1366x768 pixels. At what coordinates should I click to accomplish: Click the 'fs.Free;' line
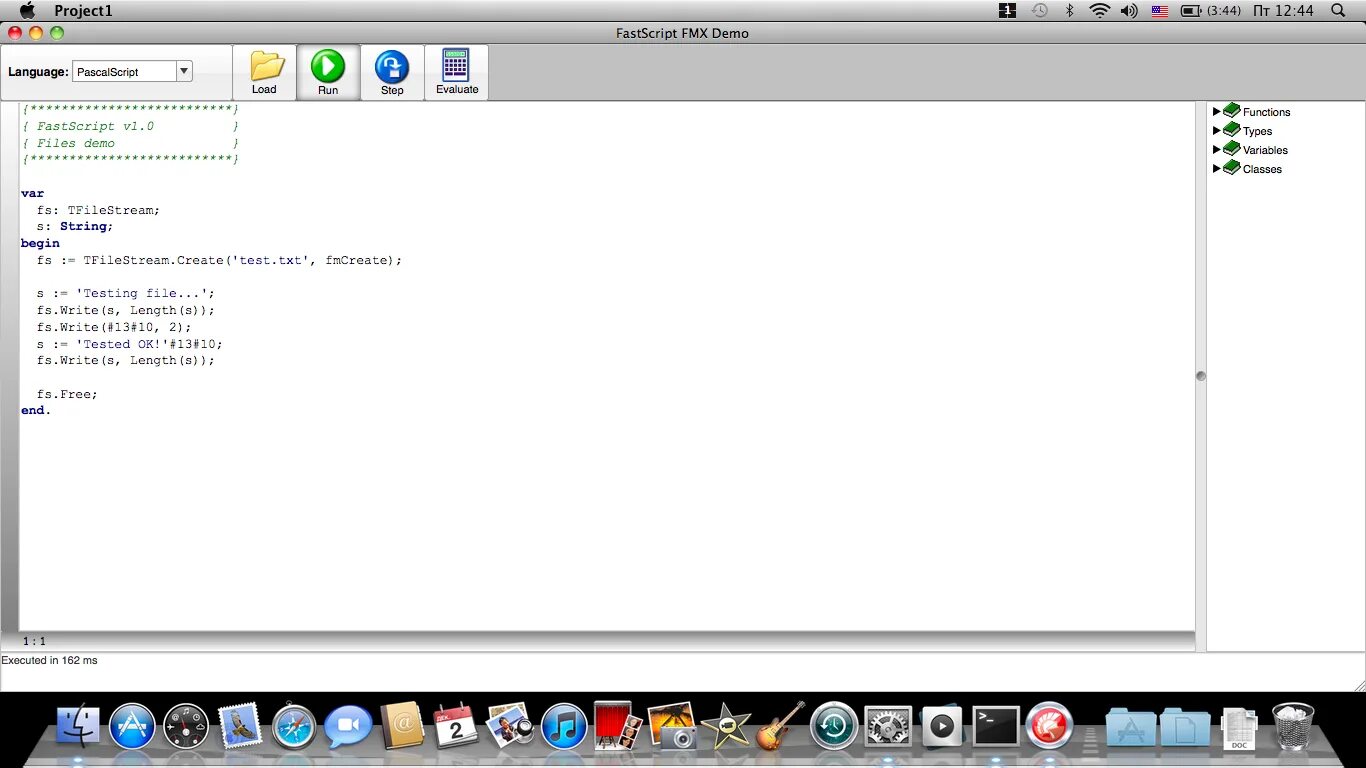pos(68,394)
